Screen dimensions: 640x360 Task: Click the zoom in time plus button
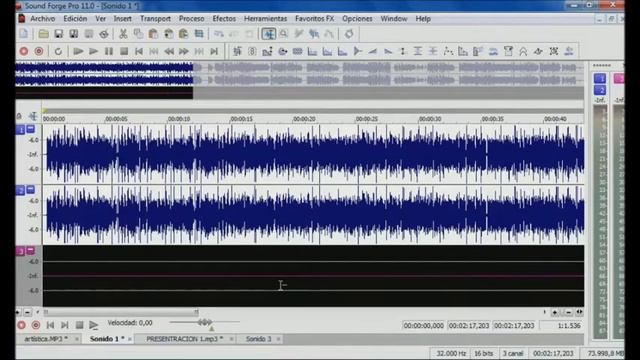[x=554, y=312]
